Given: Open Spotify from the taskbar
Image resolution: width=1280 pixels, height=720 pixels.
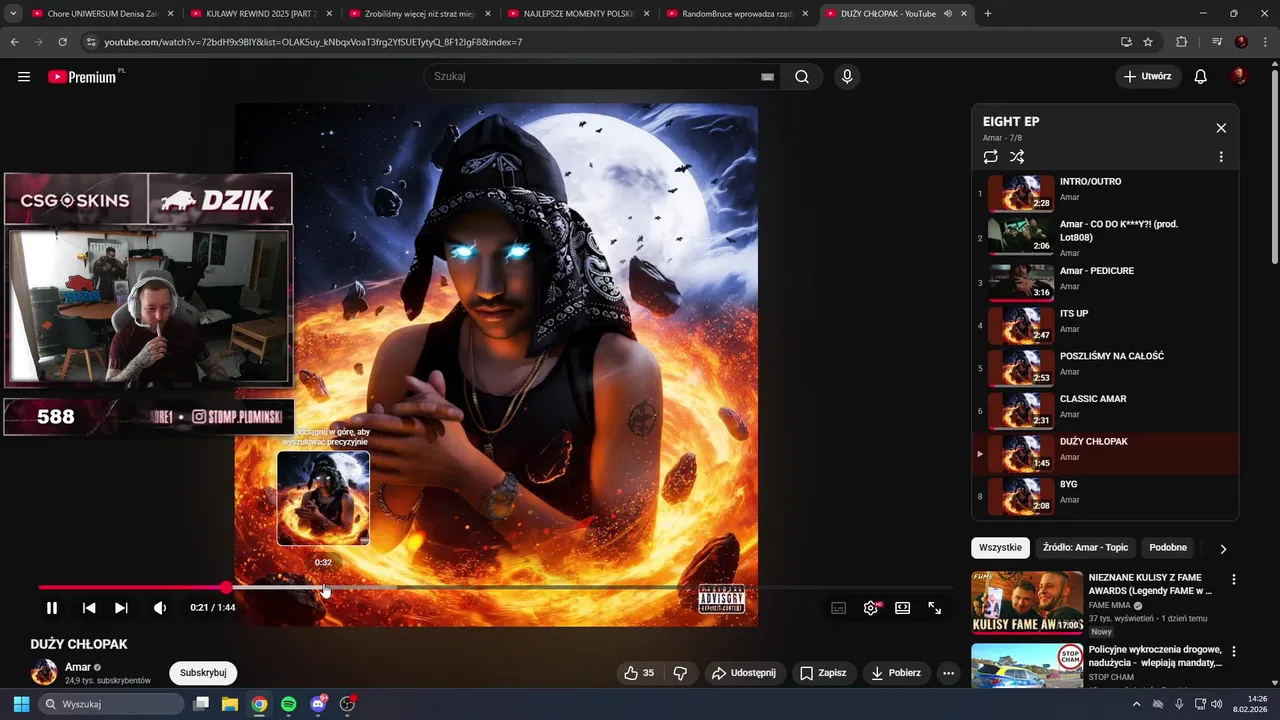Looking at the screenshot, I should tap(288, 704).
